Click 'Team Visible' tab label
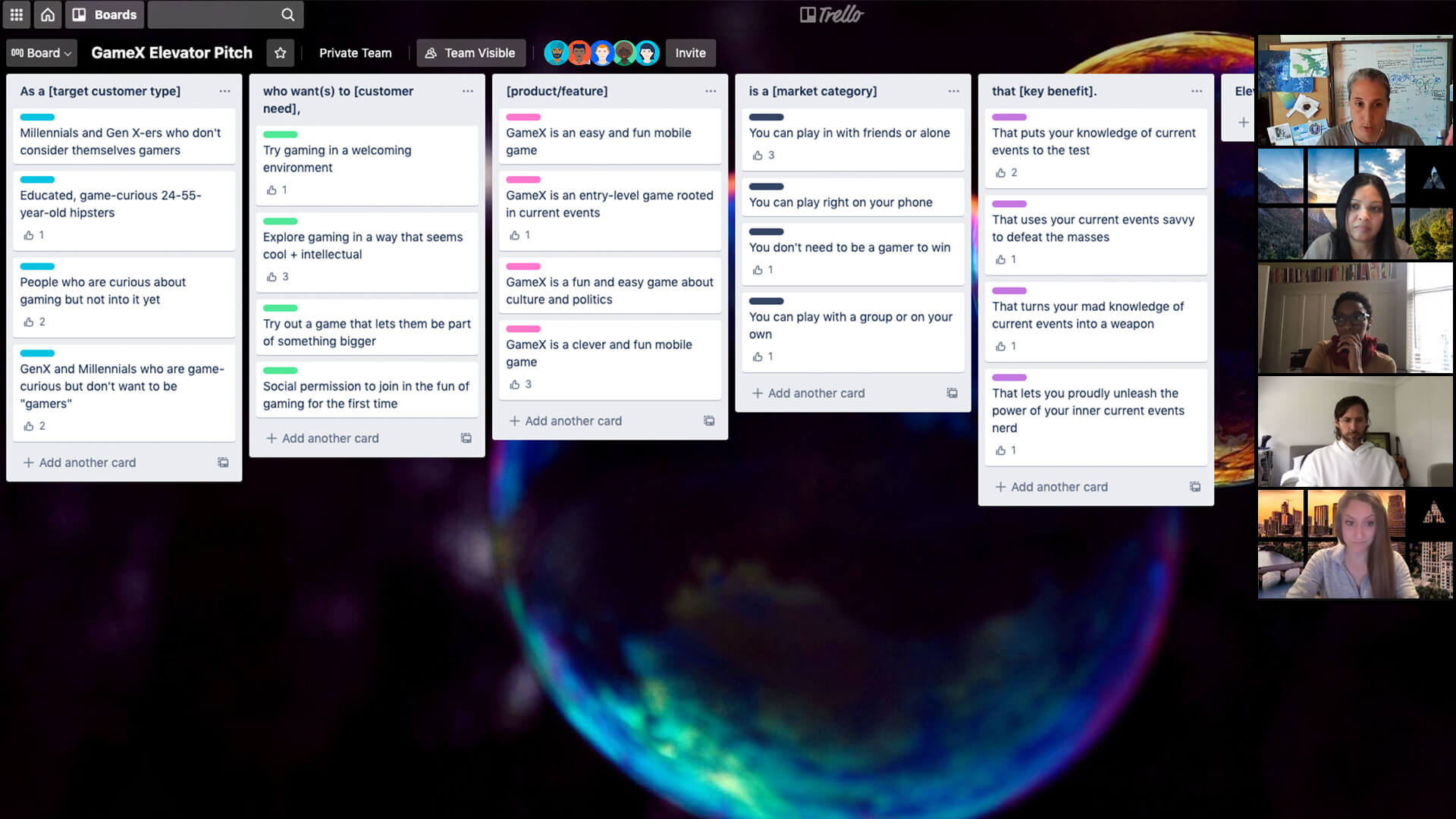The image size is (1456, 819). pos(470,52)
